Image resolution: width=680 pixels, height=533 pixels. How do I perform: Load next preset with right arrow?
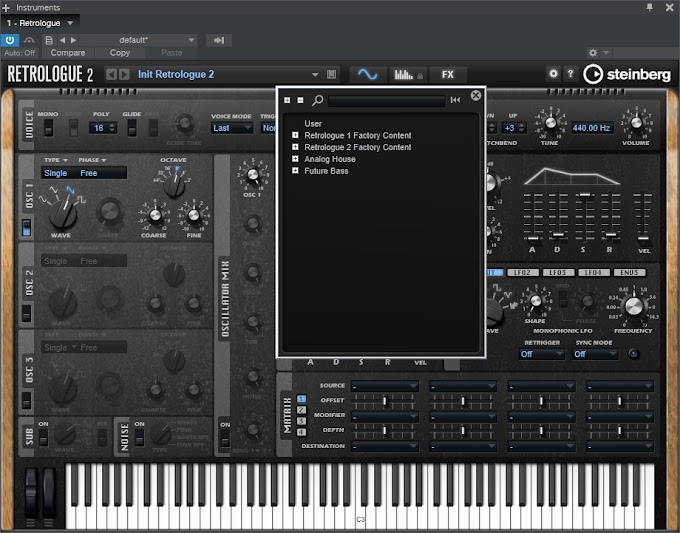click(x=73, y=40)
